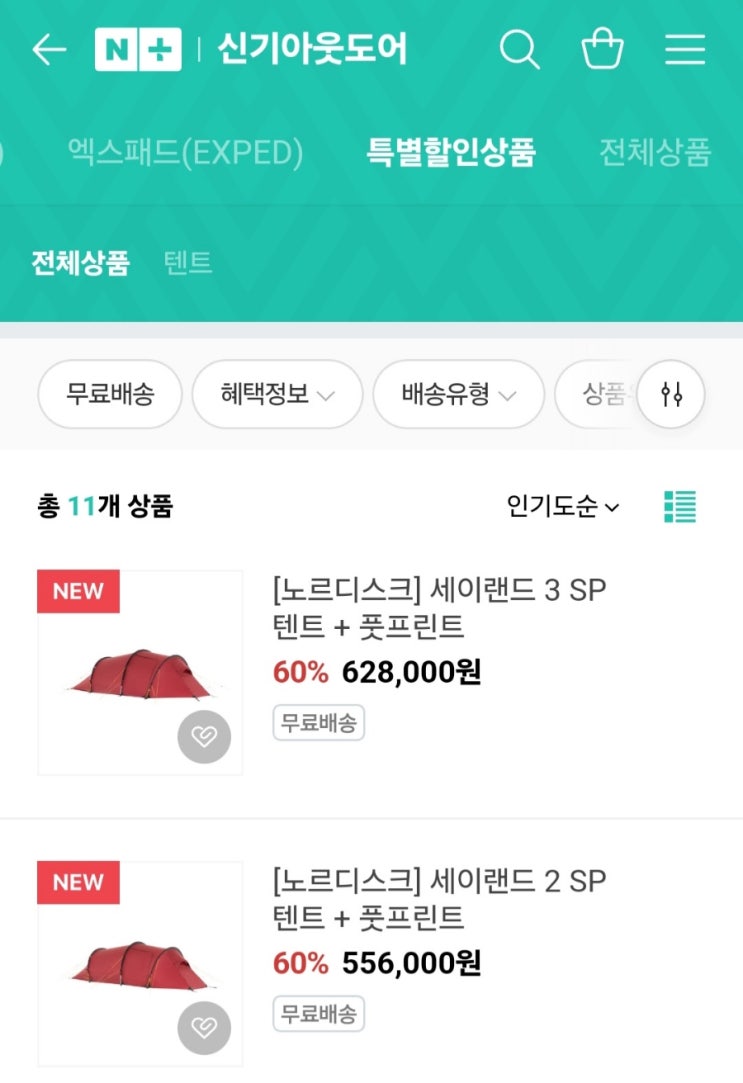Image resolution: width=743 pixels, height=1083 pixels.
Task: Open the N+ Naver logo
Action: tap(138, 50)
